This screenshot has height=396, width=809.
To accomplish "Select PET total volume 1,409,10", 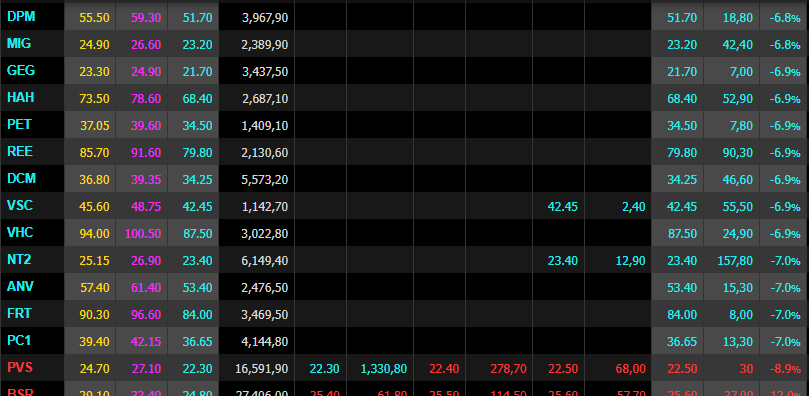I will tap(265, 126).
